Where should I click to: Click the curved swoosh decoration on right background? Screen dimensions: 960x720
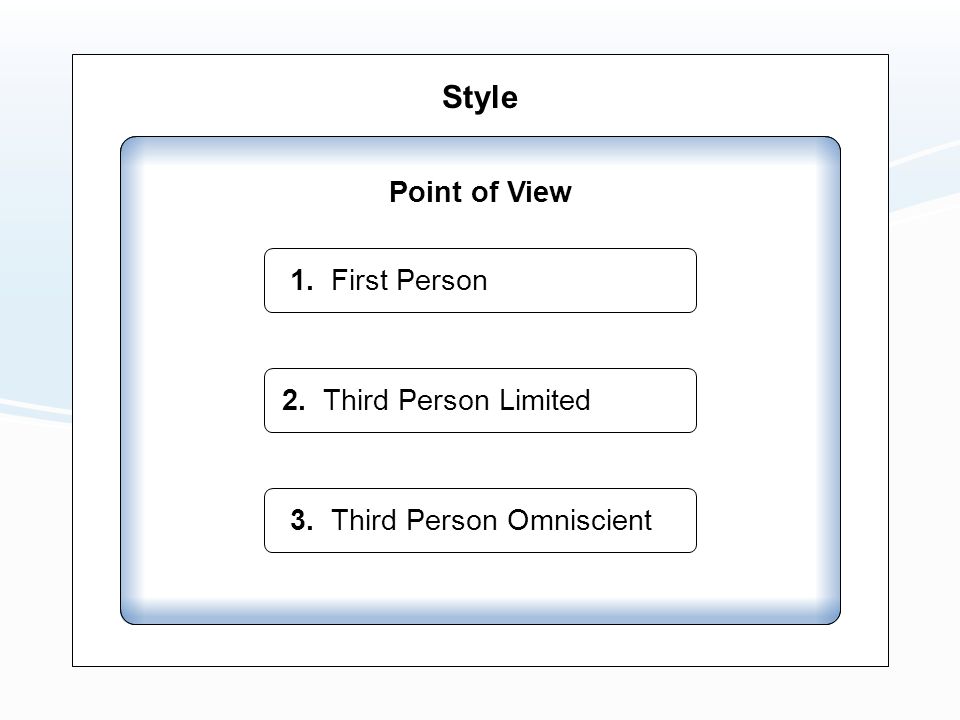(924, 178)
